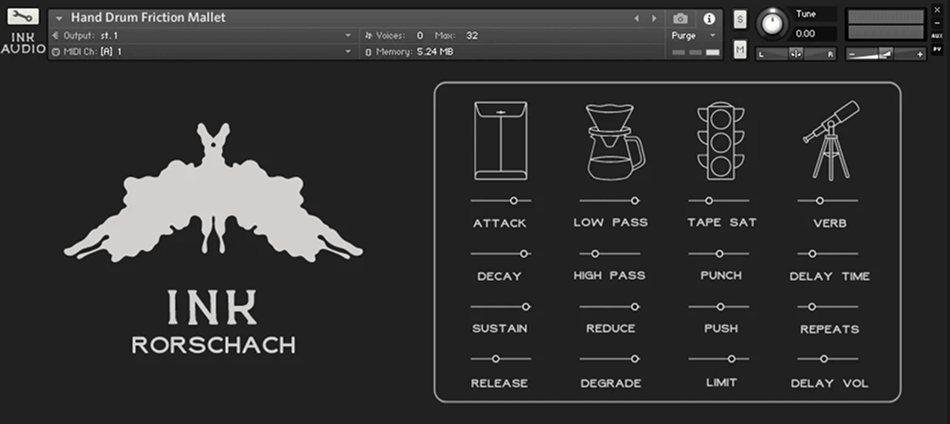Click the TAPE SAT label
Viewport: 950px width, 424px height.
click(722, 222)
